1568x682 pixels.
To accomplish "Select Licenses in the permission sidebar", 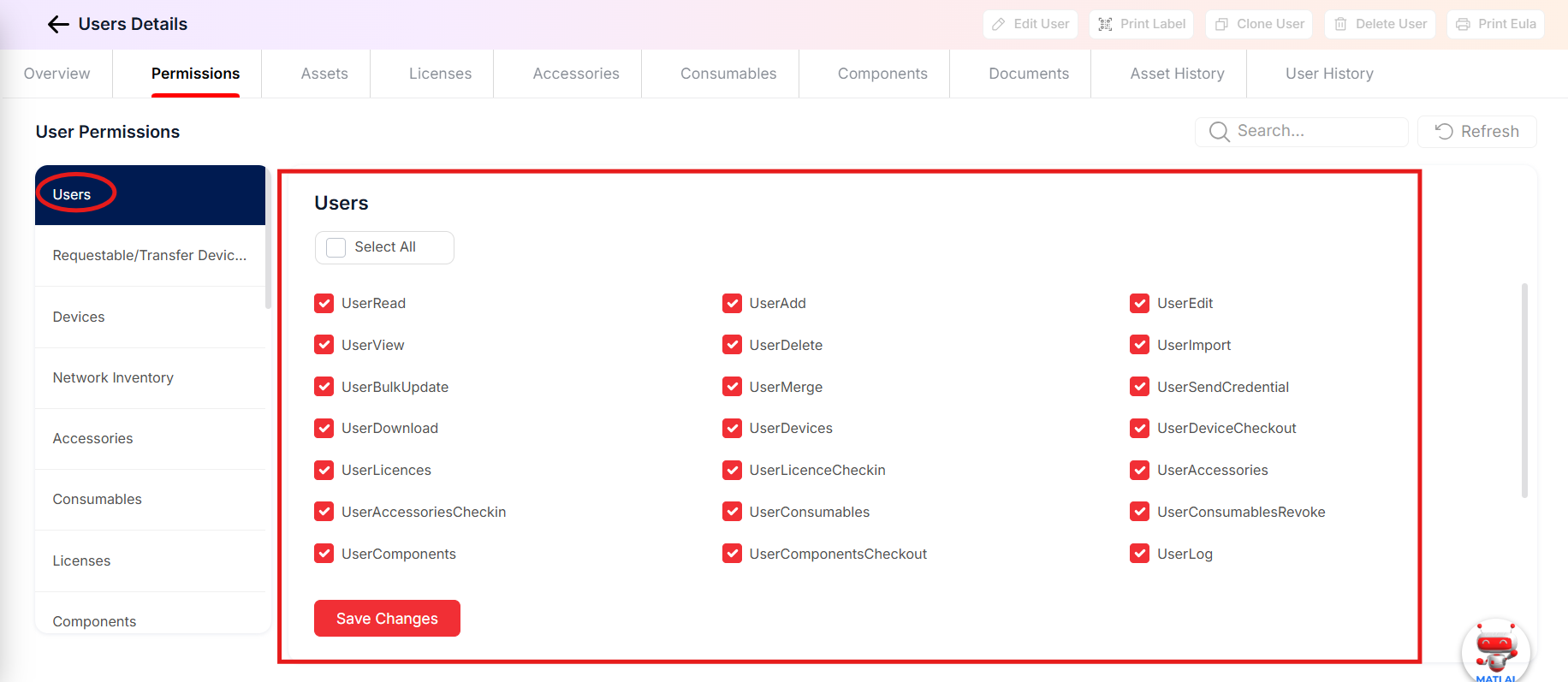I will (150, 561).
